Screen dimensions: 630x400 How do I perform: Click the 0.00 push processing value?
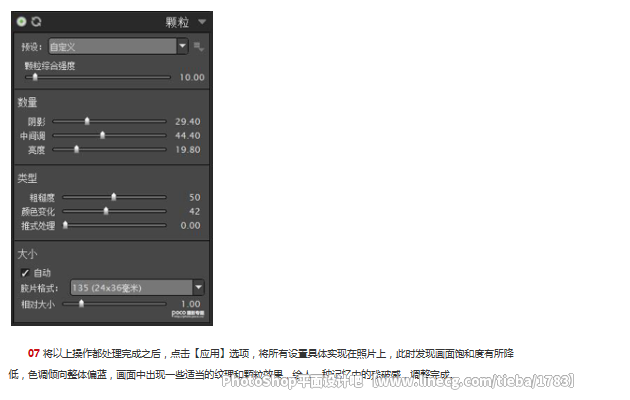(190, 225)
